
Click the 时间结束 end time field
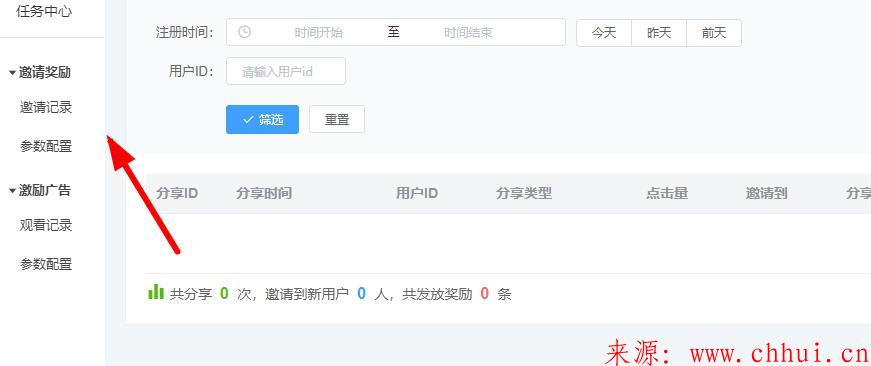[468, 33]
